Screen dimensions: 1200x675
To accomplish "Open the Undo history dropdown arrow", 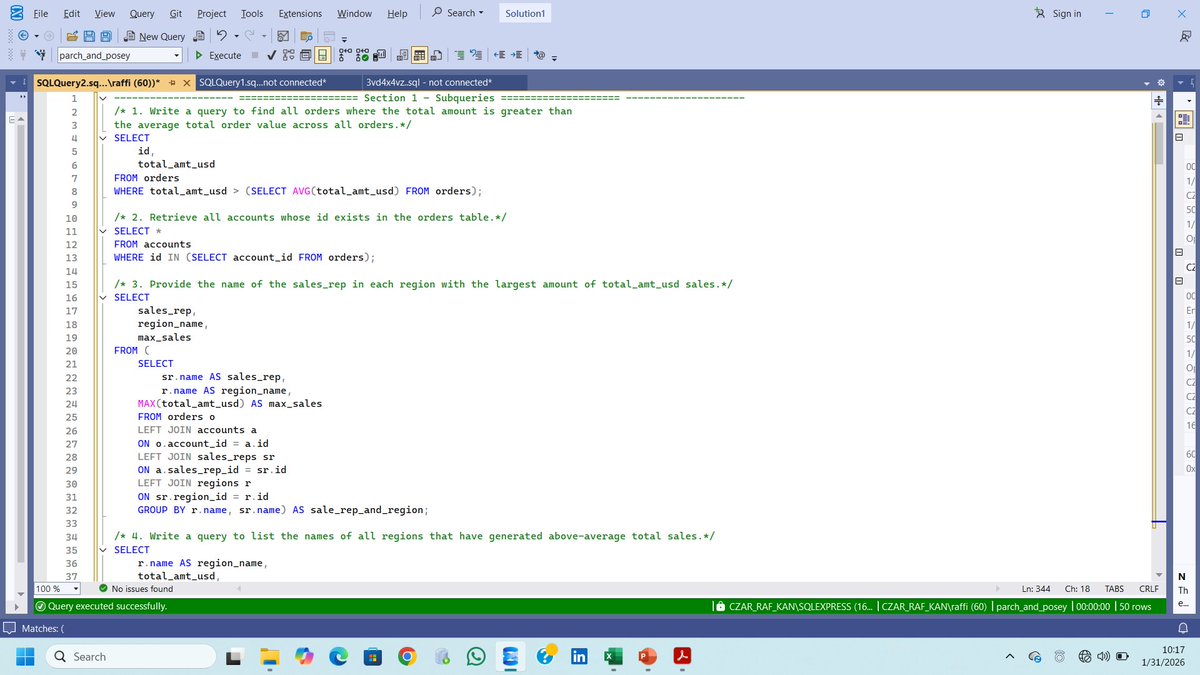I will point(236,36).
